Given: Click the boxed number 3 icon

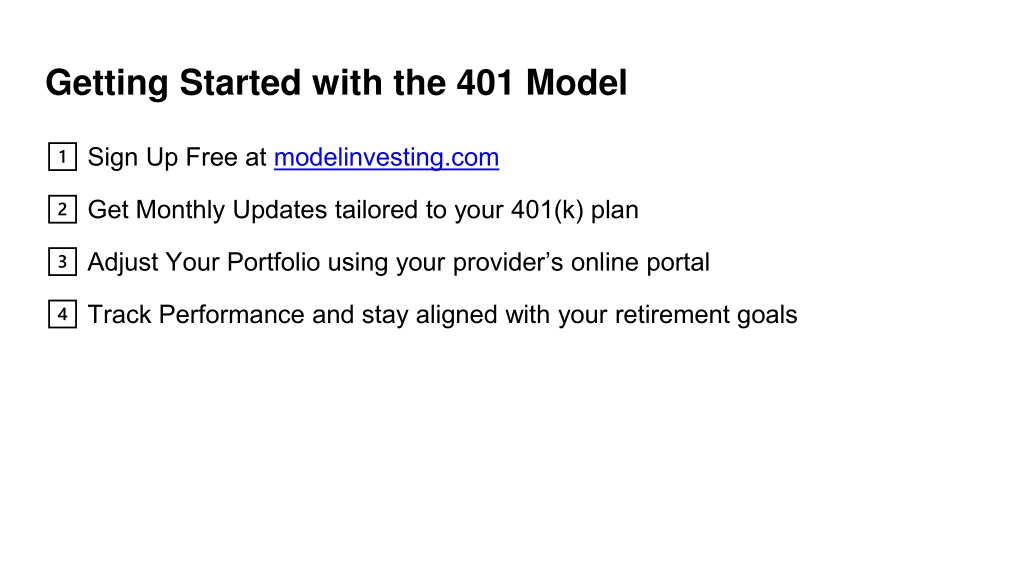Looking at the screenshot, I should [62, 262].
